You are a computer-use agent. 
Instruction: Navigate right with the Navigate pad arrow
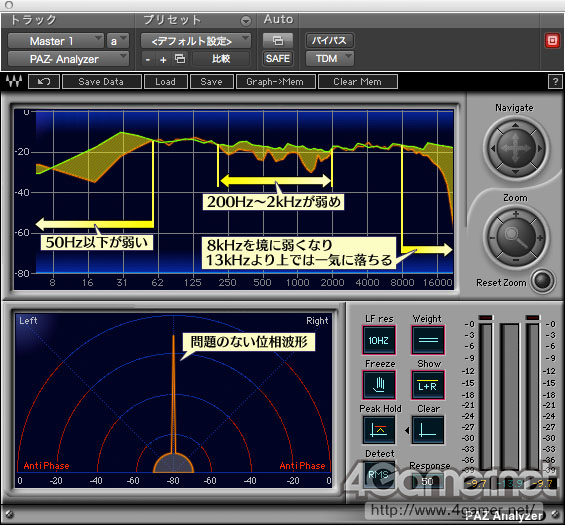[539, 148]
